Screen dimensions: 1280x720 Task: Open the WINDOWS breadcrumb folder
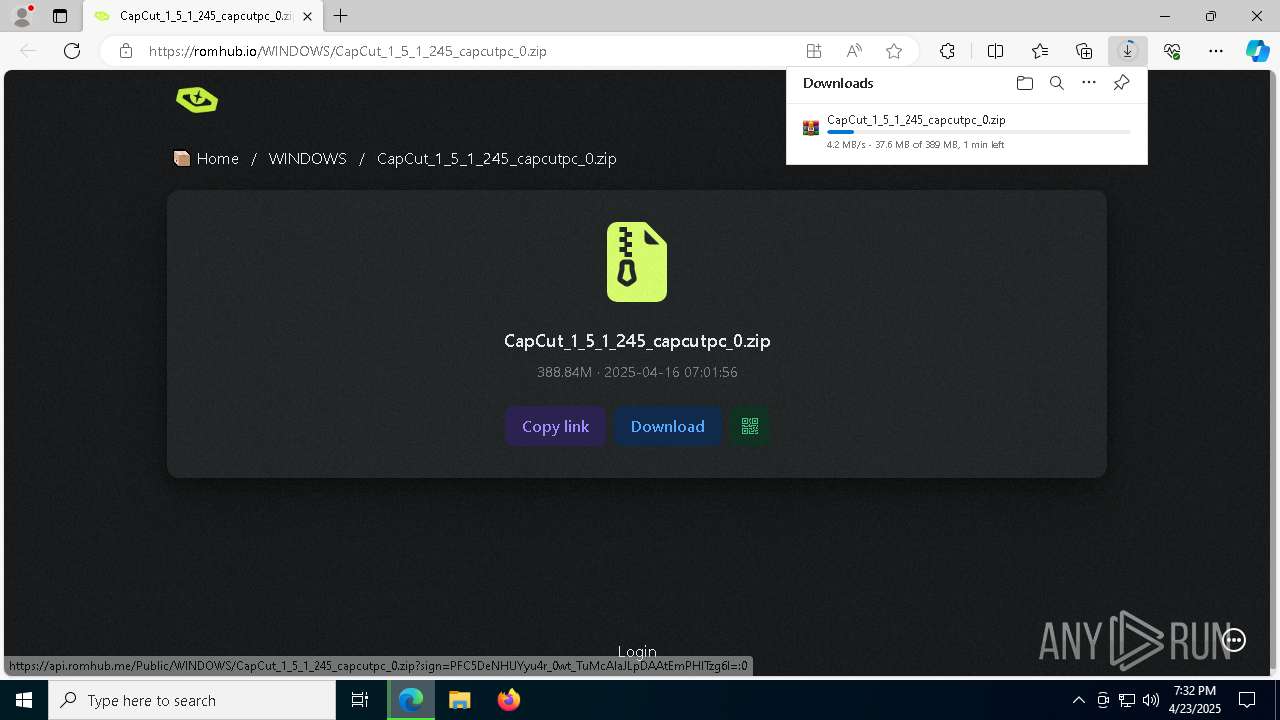[x=307, y=159]
